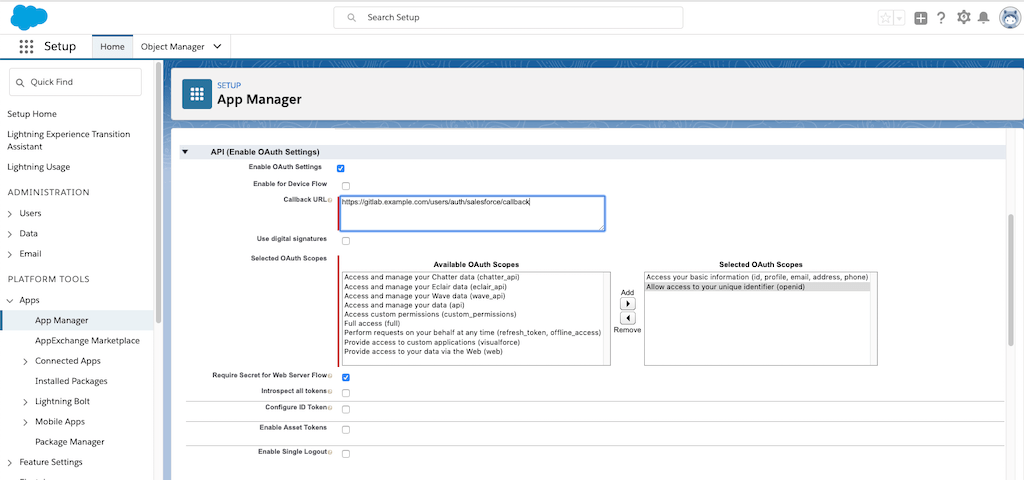1024x480 pixels.
Task: Open the user profile avatar
Action: point(1008,18)
